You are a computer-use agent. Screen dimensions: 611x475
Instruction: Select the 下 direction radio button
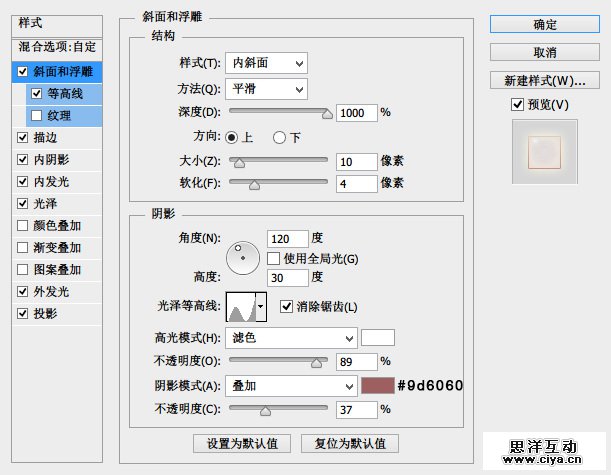coord(279,137)
